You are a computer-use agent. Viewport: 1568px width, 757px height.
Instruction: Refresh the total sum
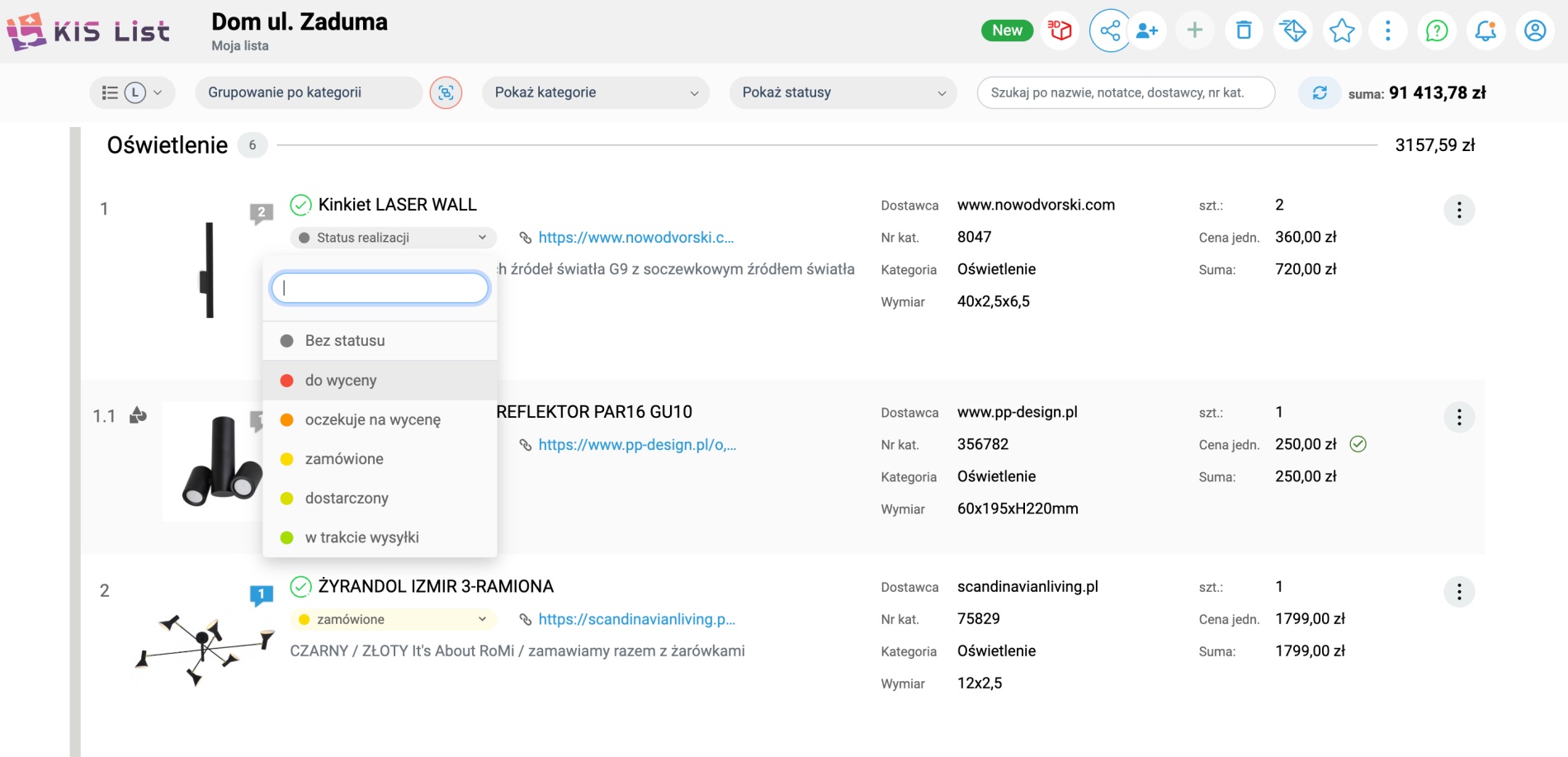point(1320,92)
